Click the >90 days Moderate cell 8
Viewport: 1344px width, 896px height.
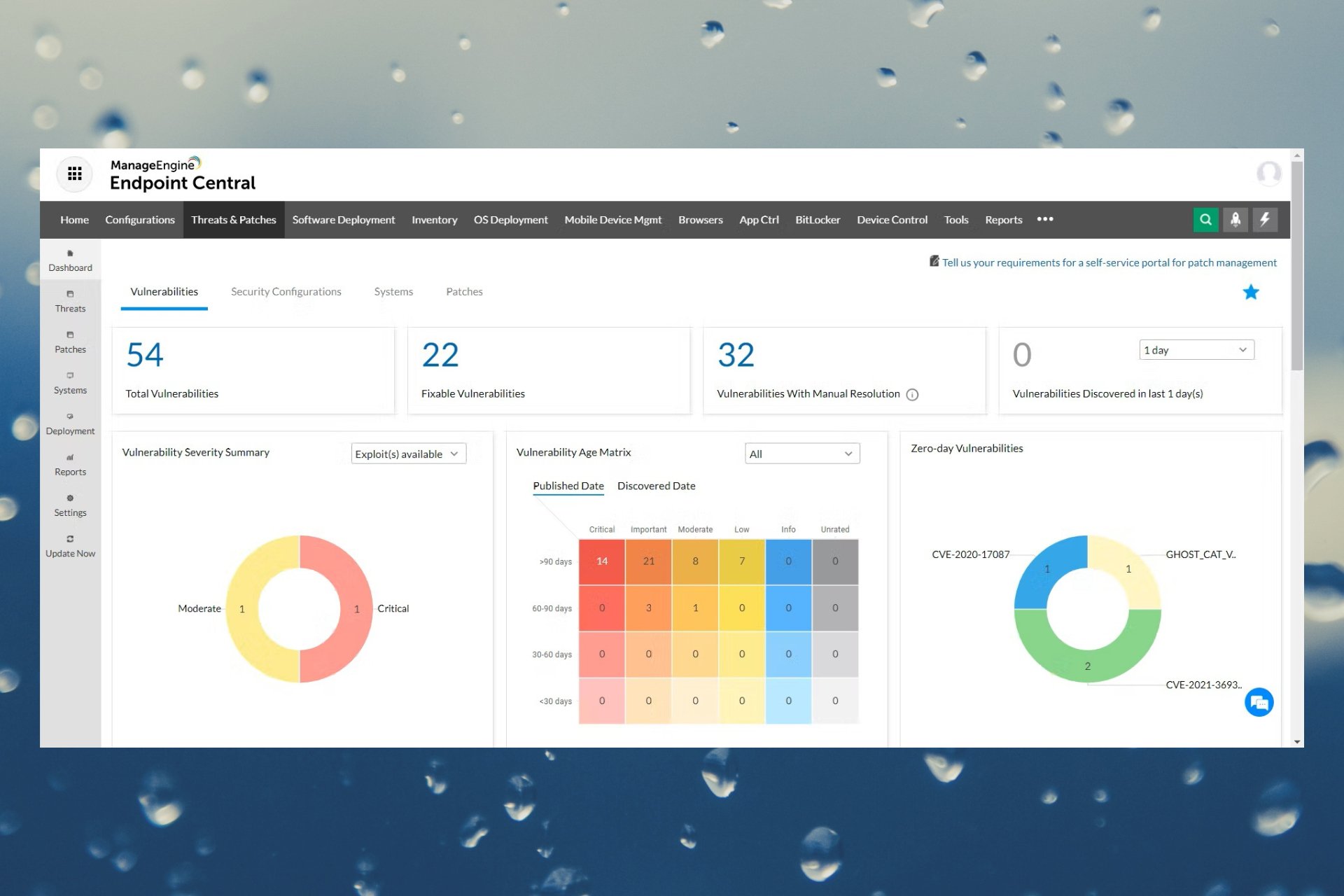(x=695, y=561)
